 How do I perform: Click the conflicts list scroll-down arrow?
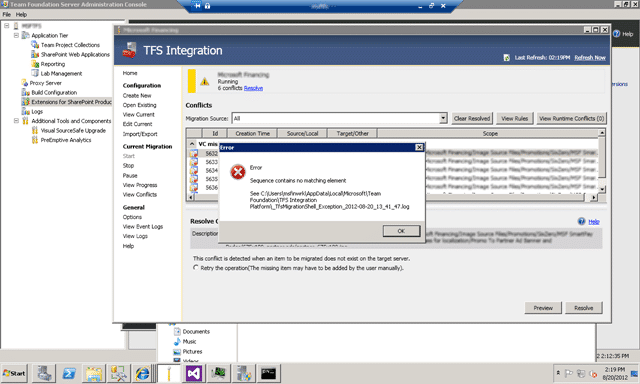click(x=602, y=189)
